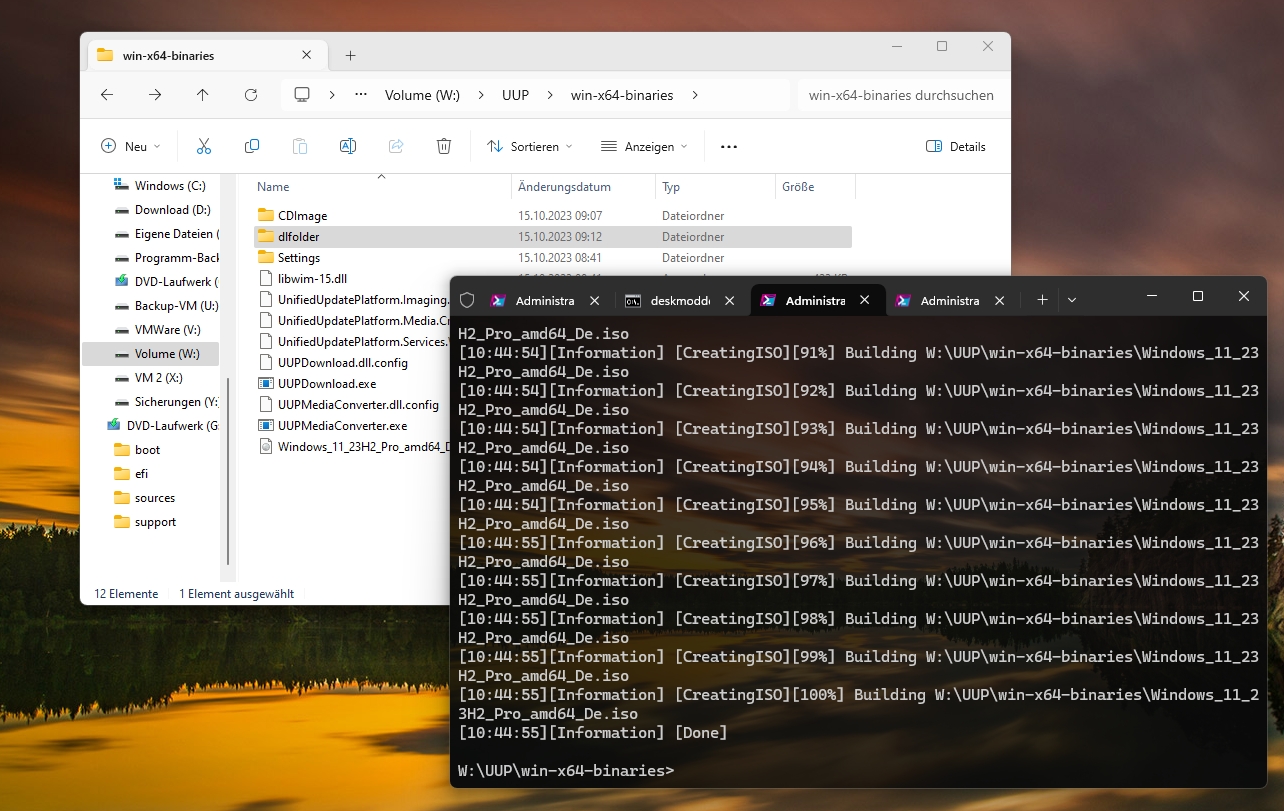Open a new Explorer tab with plus button
The height and width of the screenshot is (811, 1284).
pyautogui.click(x=350, y=56)
